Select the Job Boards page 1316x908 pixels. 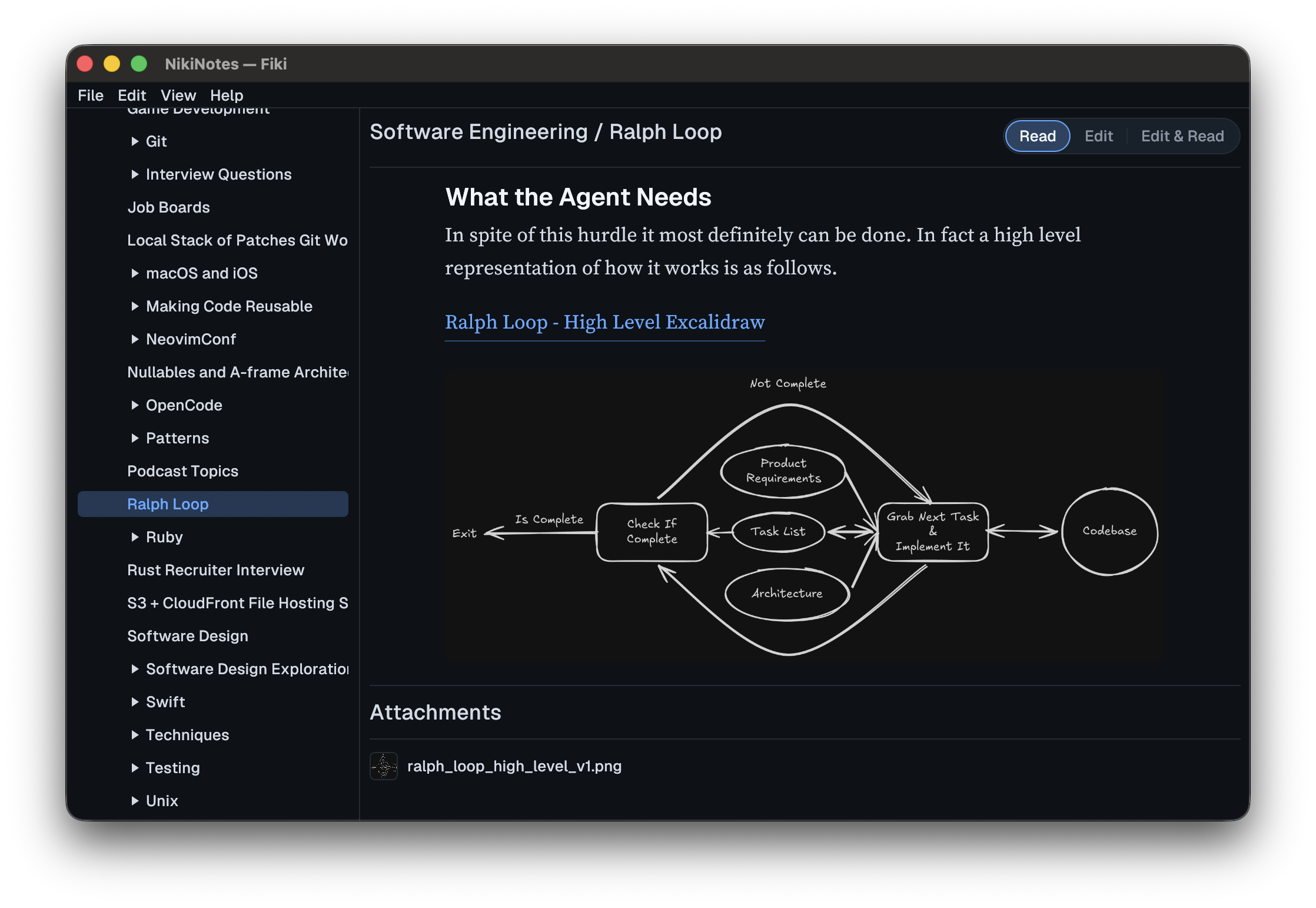point(168,207)
